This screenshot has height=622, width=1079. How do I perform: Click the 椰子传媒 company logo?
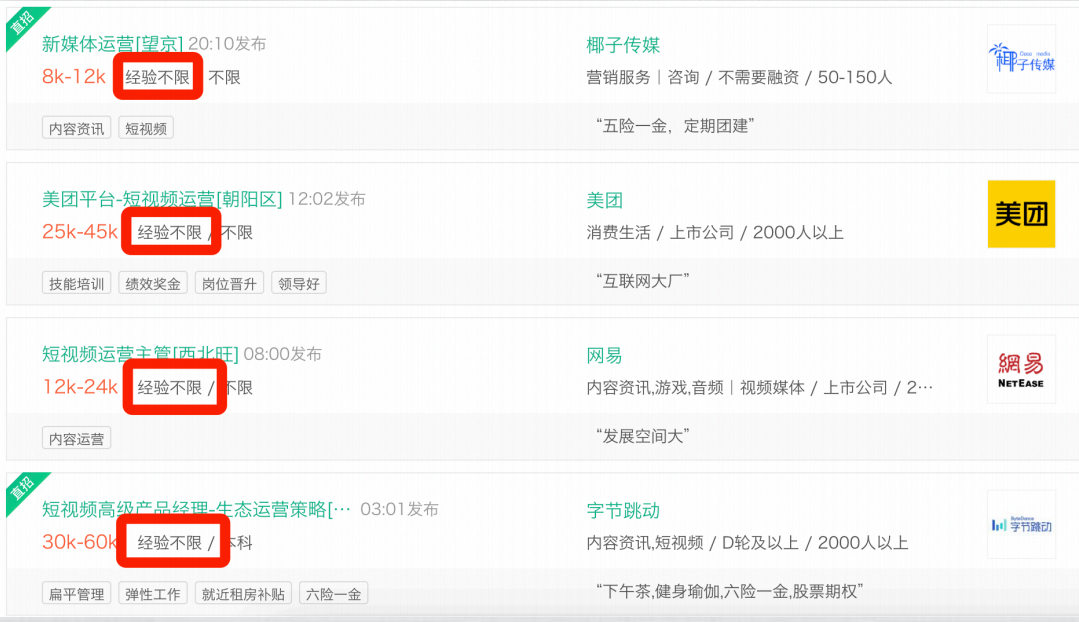(x=1021, y=58)
